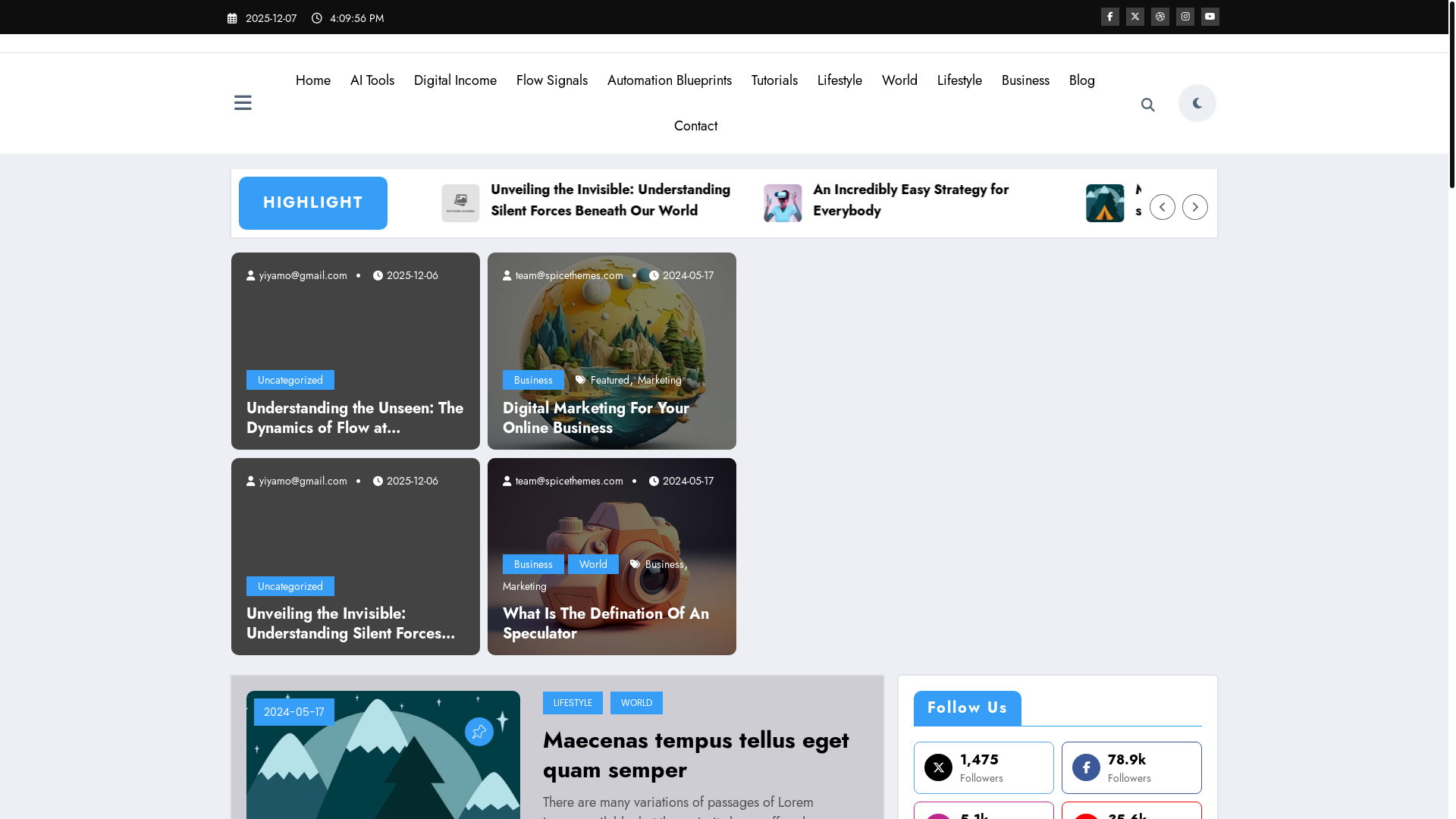The width and height of the screenshot is (1456, 819).
Task: Click the Follow Us widget heading
Action: coord(967,708)
